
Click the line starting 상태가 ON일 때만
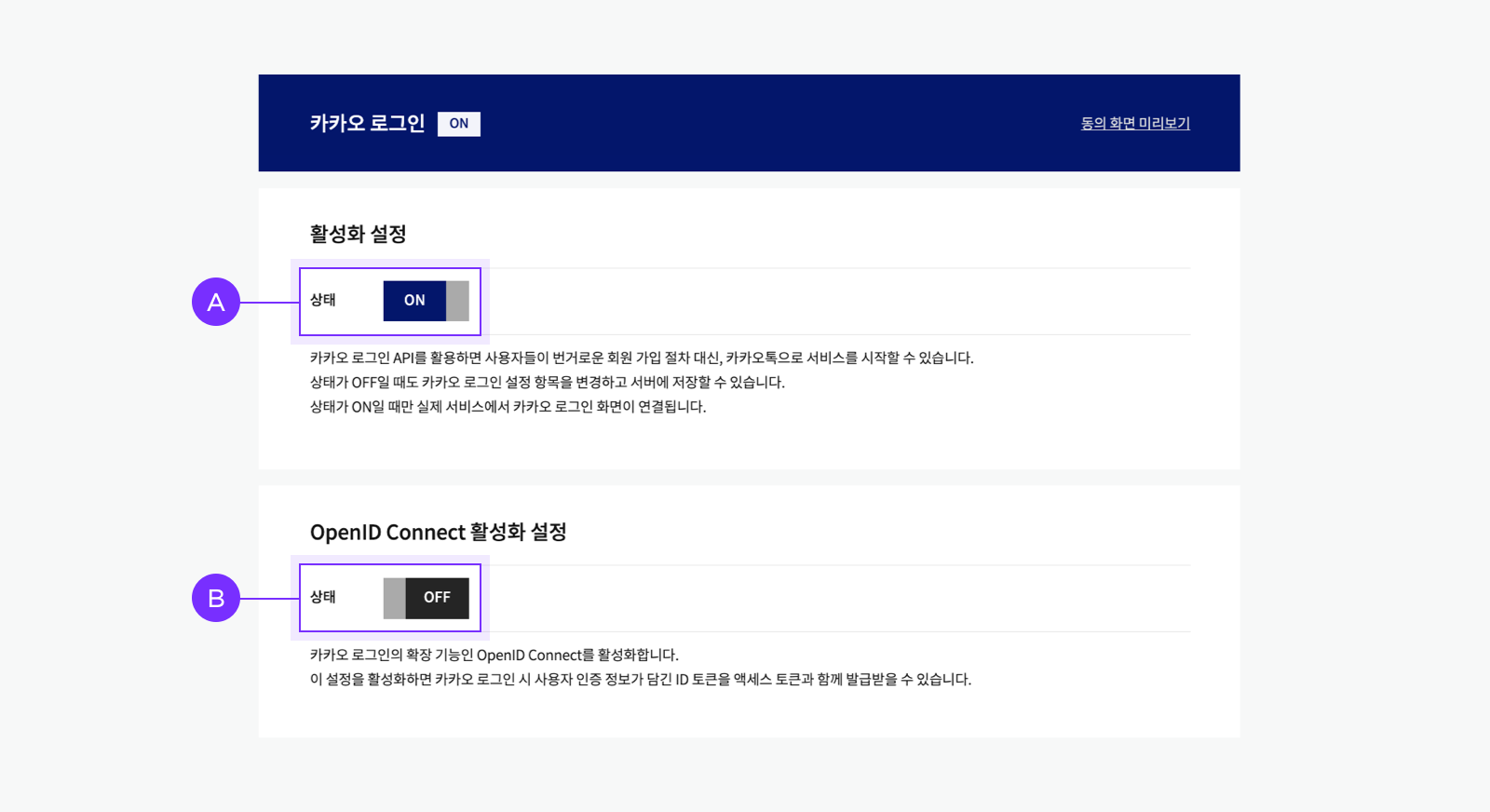click(x=508, y=406)
